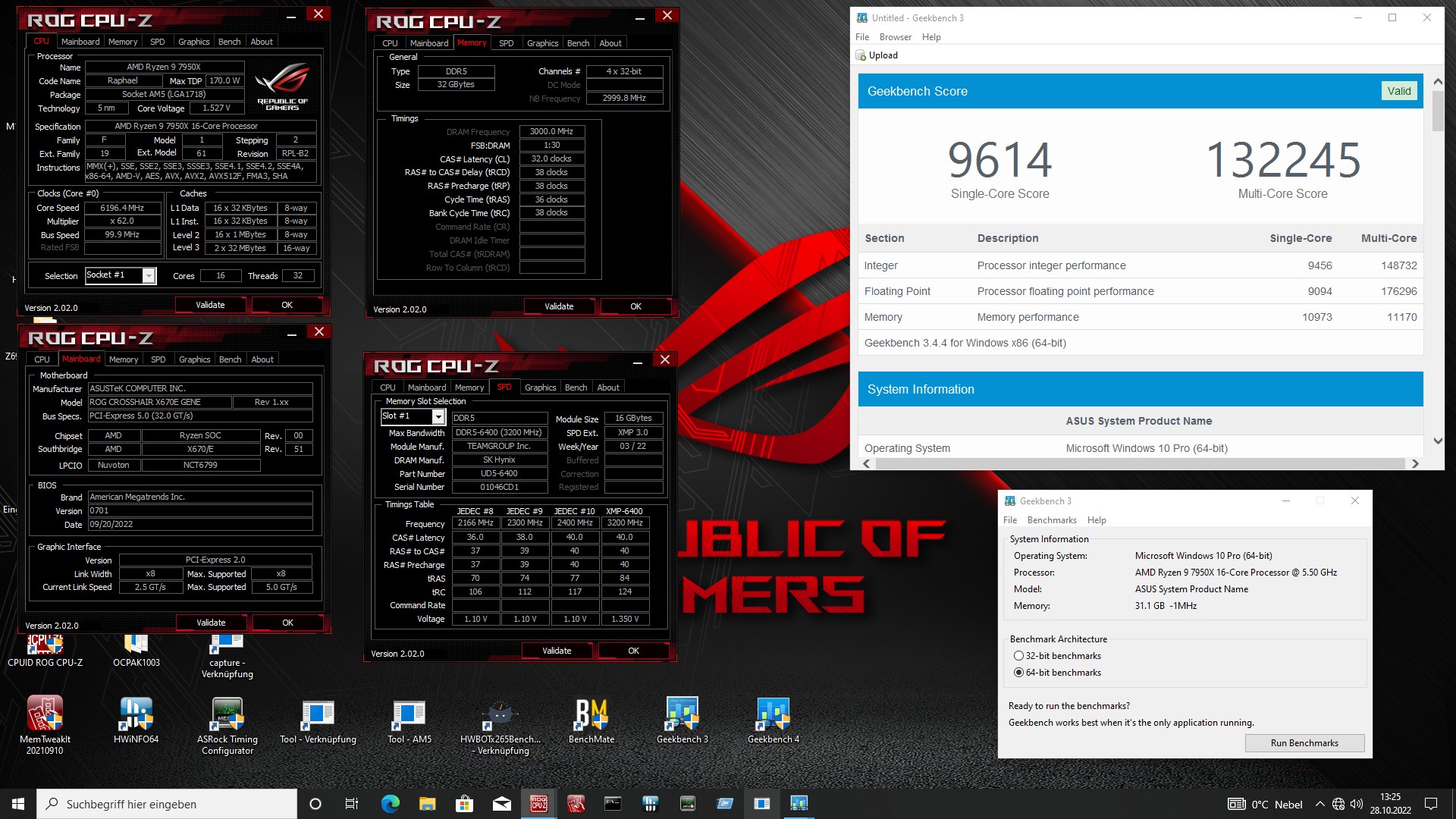Show hidden system tray icons chevron

coord(1319,804)
